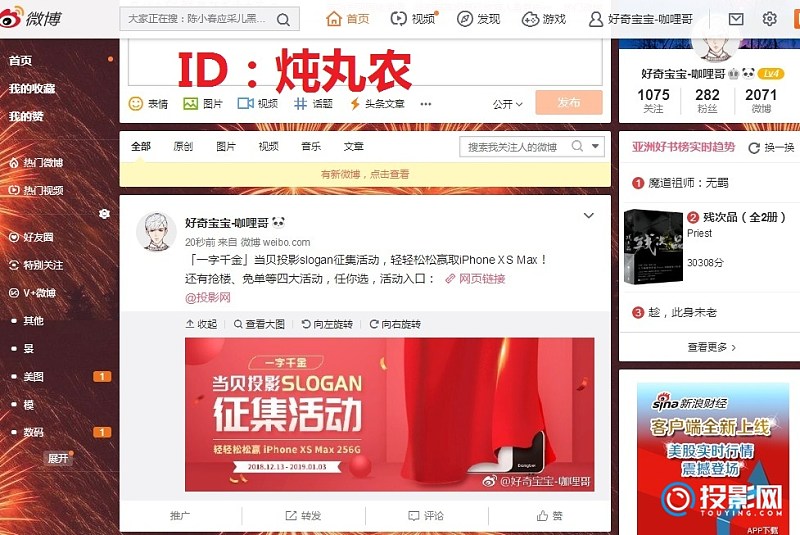Image resolution: width=800 pixels, height=535 pixels.
Task: Click the search magnifier icon in top bar
Action: (x=284, y=19)
